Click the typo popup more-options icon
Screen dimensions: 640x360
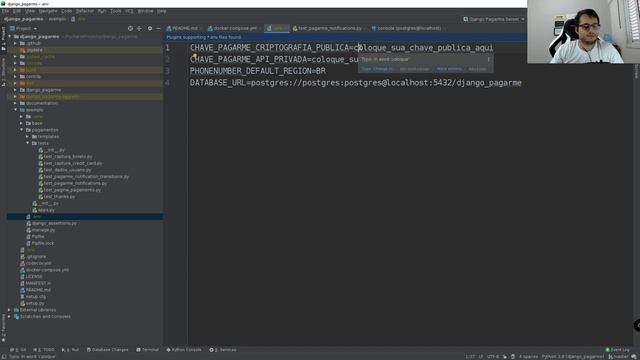coord(488,60)
